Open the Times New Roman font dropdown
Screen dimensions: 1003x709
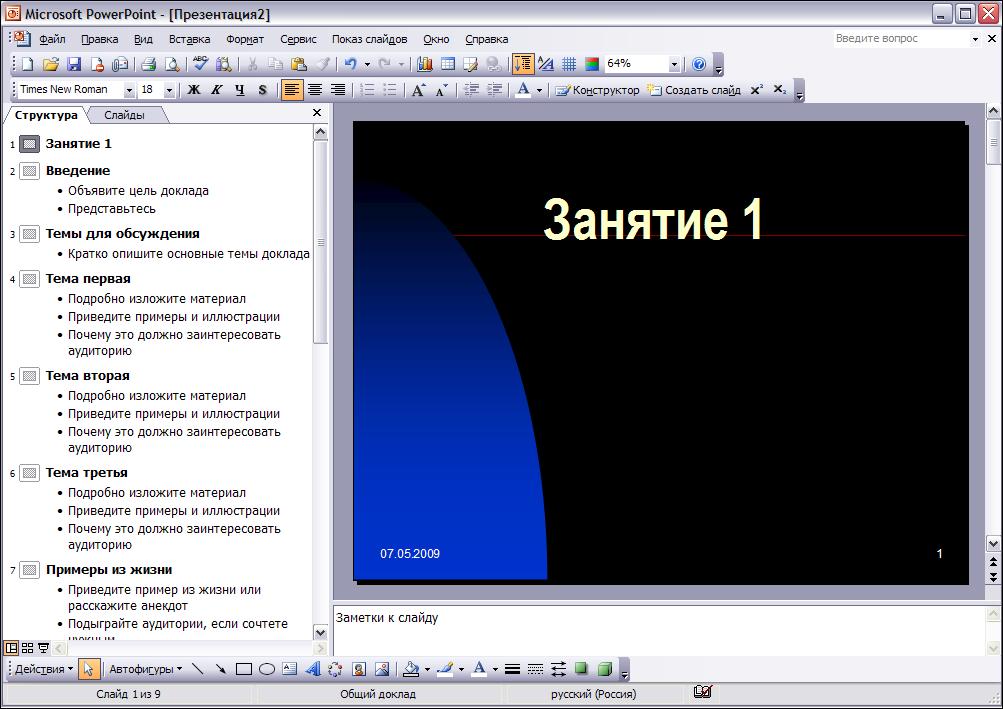(x=129, y=90)
